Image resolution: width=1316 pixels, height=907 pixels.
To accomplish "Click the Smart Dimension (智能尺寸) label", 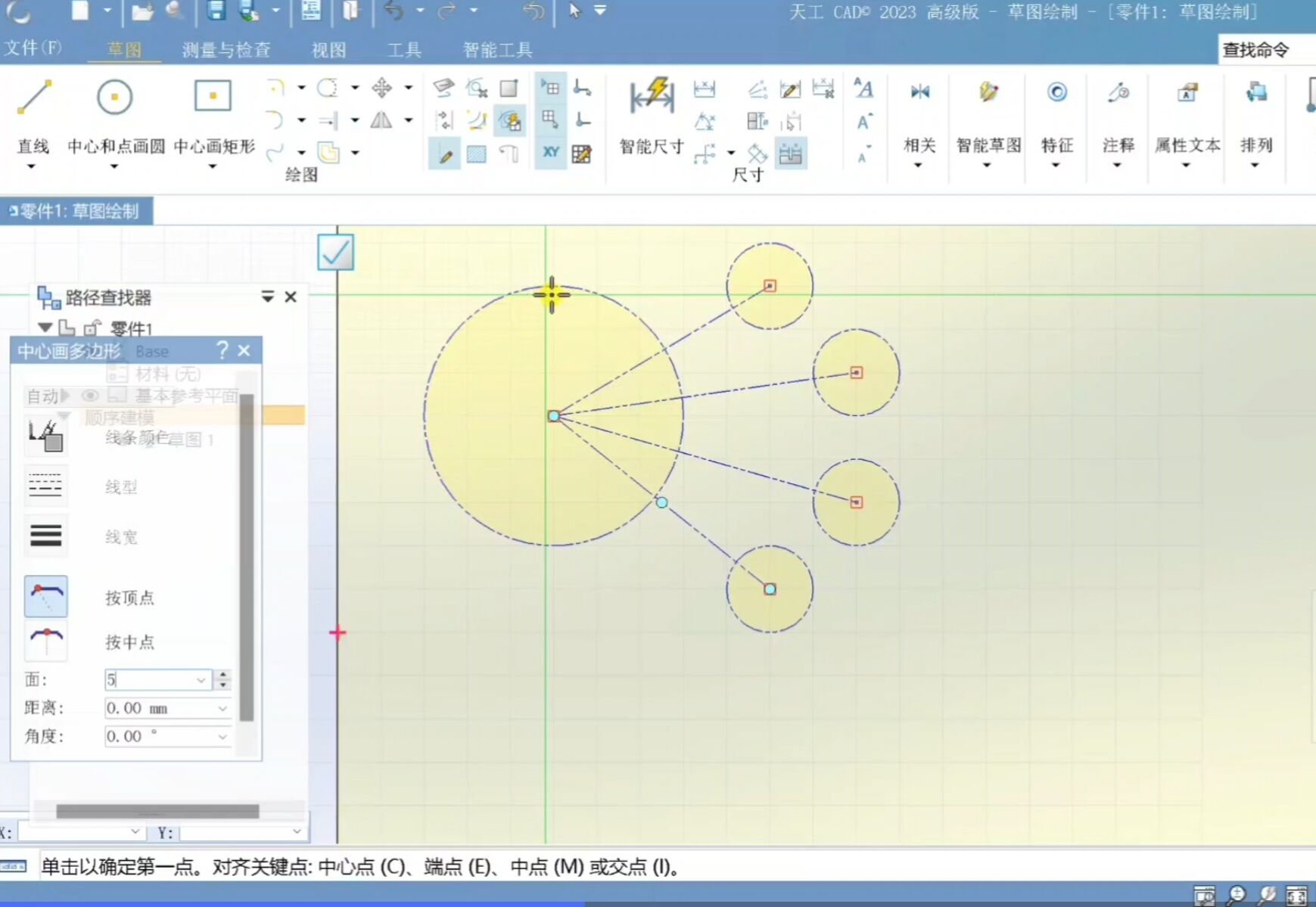I will (x=652, y=146).
